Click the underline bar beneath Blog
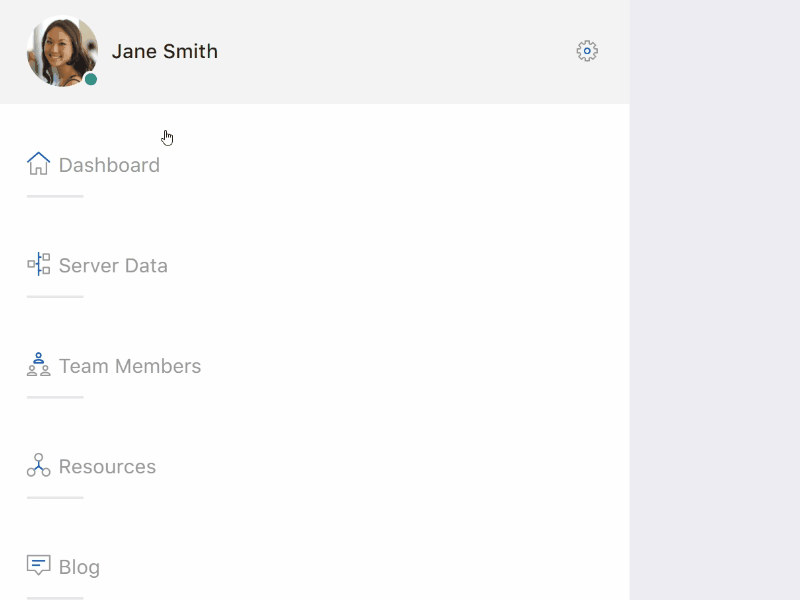 pos(55,597)
